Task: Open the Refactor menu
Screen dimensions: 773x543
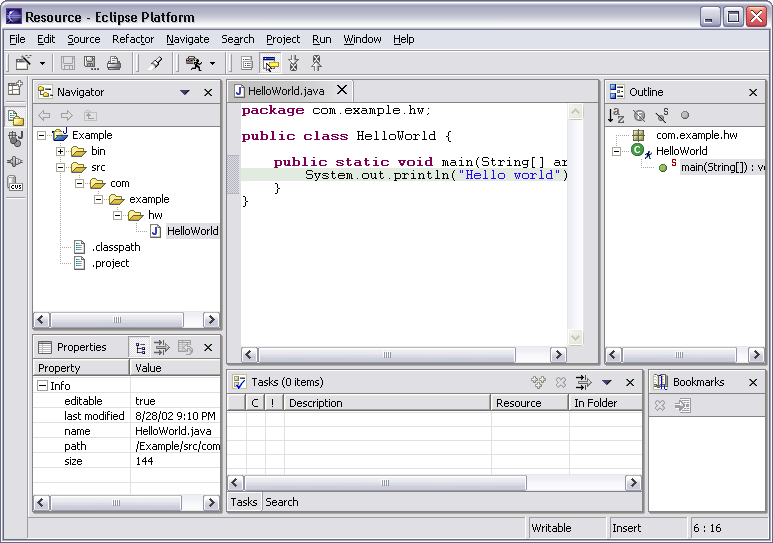Action: point(133,39)
